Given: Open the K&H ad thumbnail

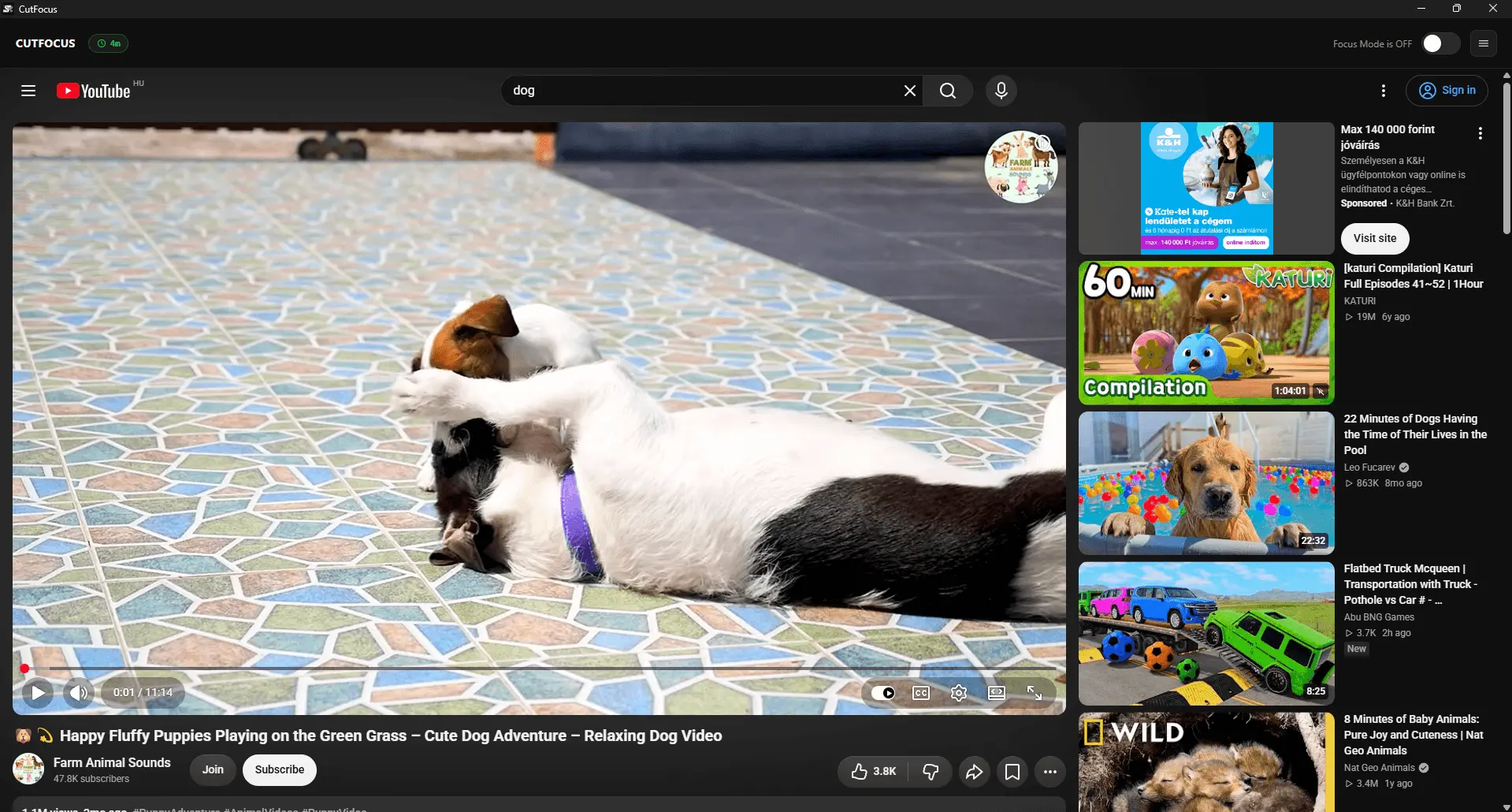Looking at the screenshot, I should point(1206,188).
